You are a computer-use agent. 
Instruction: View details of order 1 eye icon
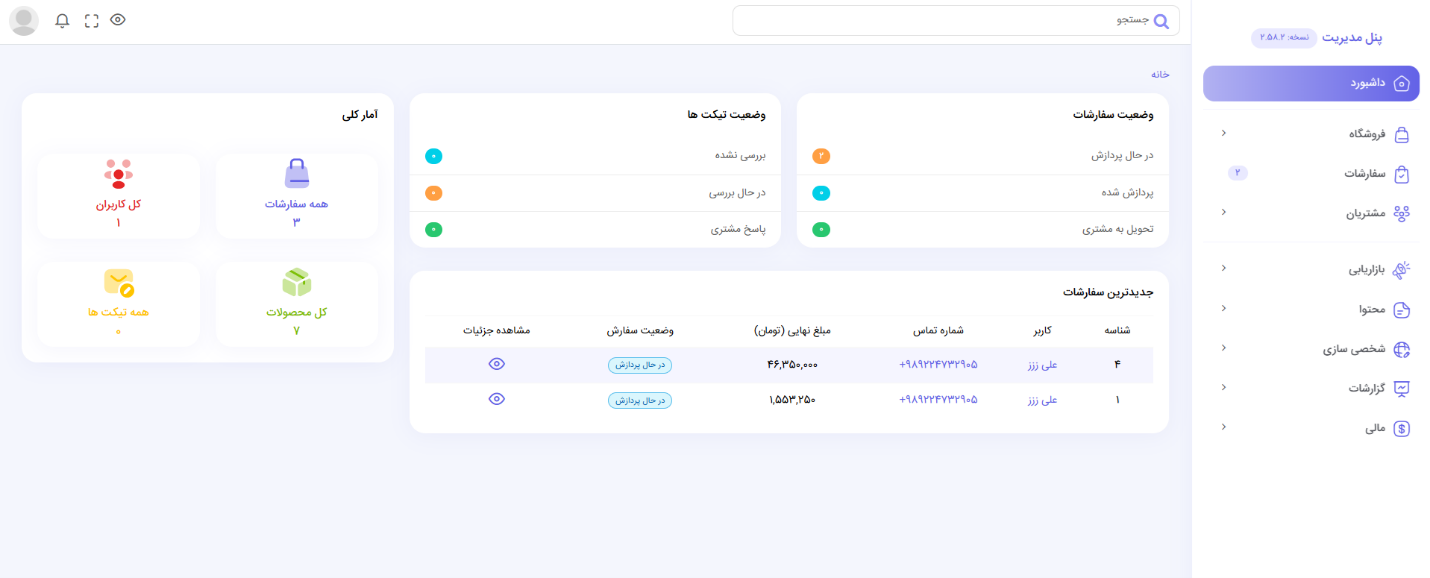[x=496, y=399]
